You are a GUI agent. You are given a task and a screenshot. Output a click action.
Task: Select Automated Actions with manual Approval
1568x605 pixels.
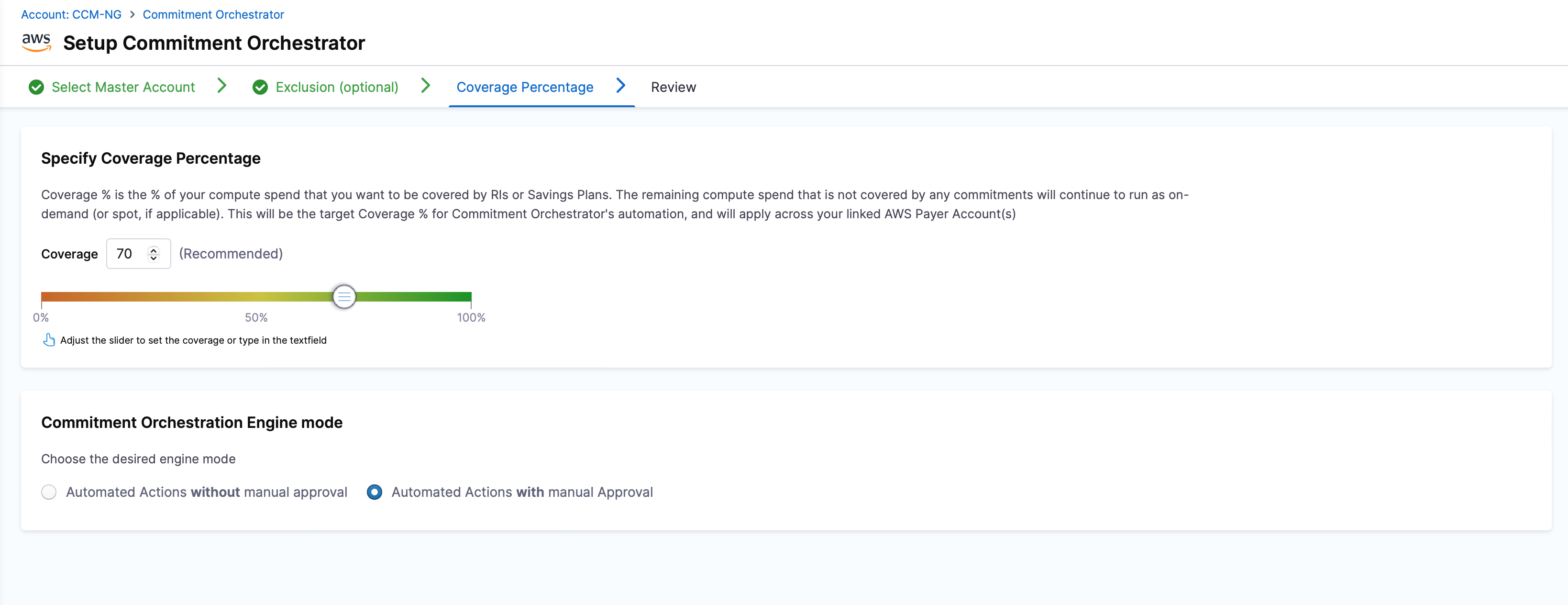[375, 492]
